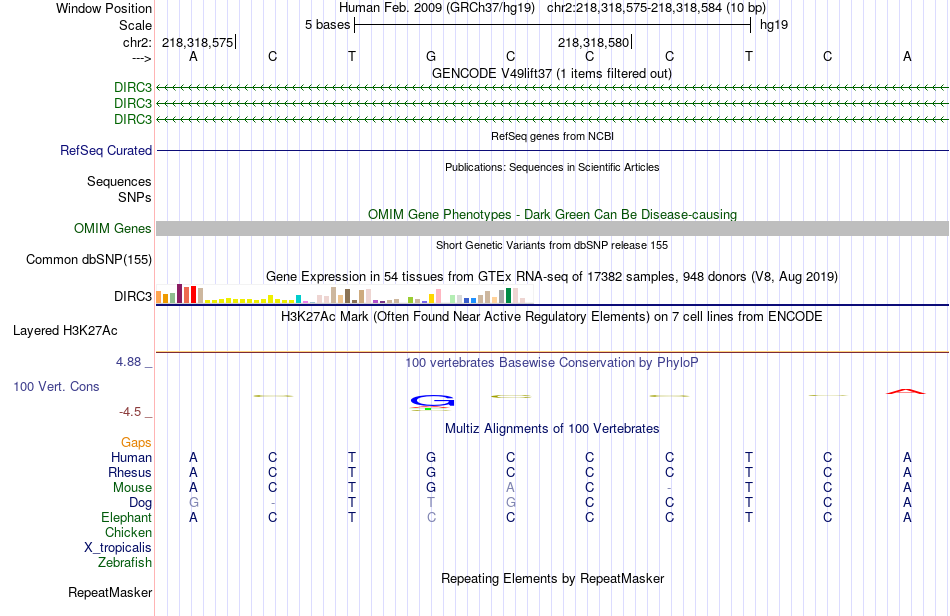Open GENCODE V49lift37 track title
The height and width of the screenshot is (616, 950).
point(551,73)
